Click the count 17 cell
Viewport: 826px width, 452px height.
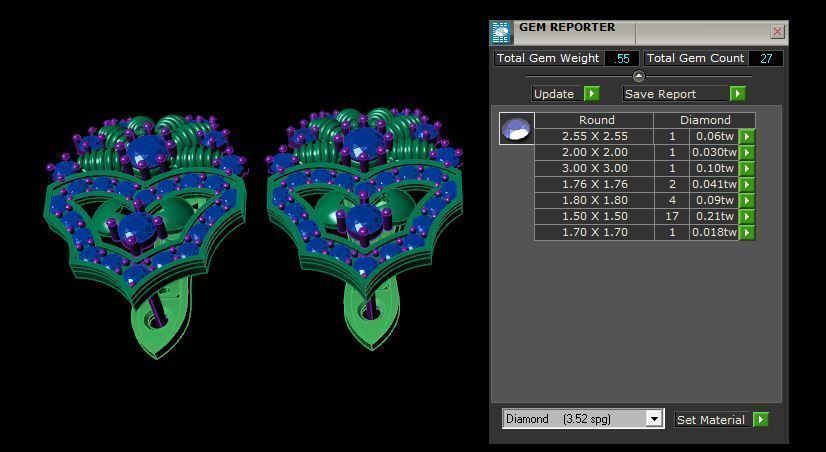pos(672,217)
